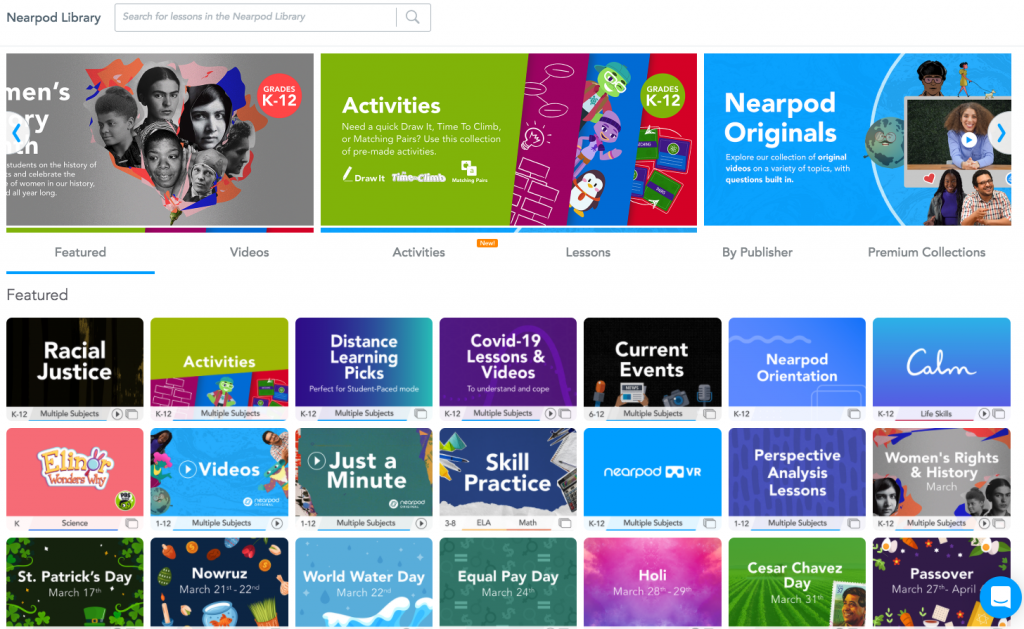Click slides icon under Women's Rights & History
1024x629 pixels.
click(999, 524)
